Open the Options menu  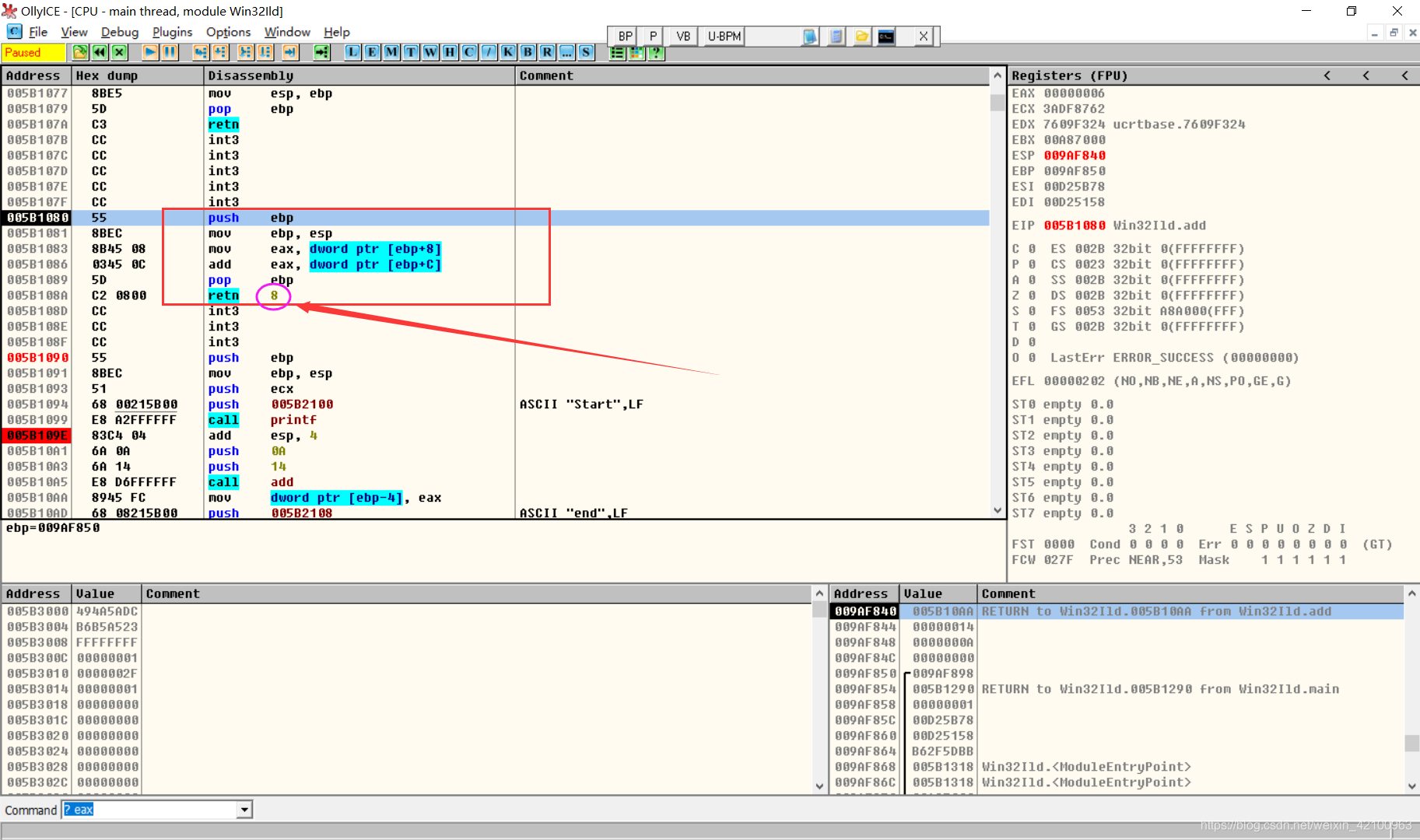point(228,32)
